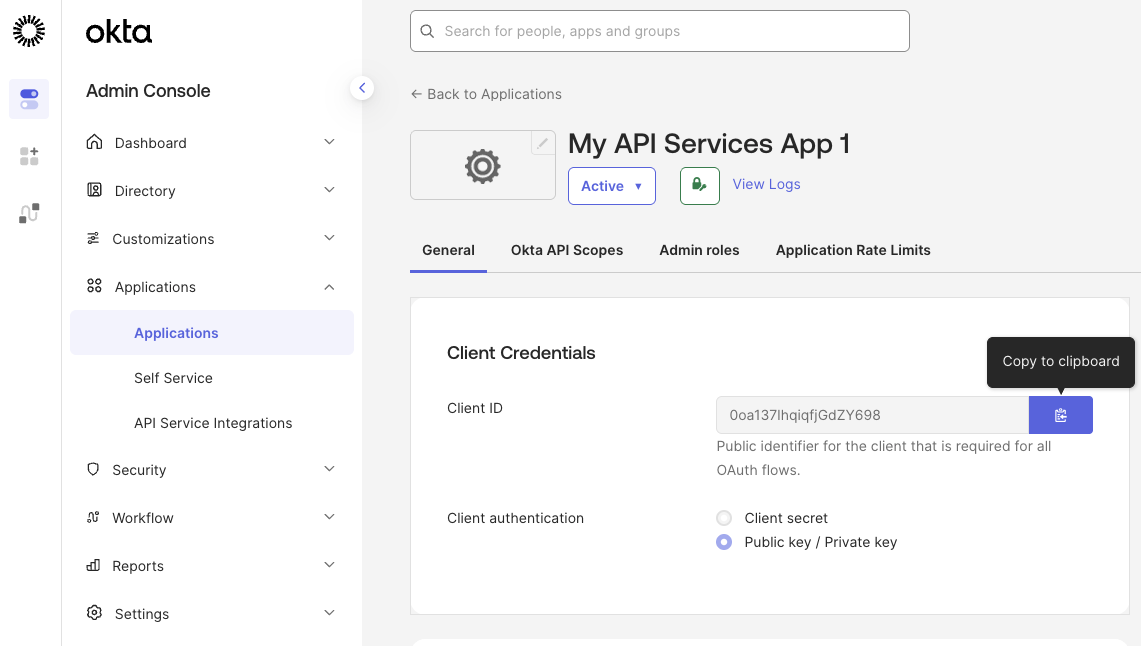The width and height of the screenshot is (1141, 646).
Task: Click the Applications four-circles icon
Action: coord(94,286)
